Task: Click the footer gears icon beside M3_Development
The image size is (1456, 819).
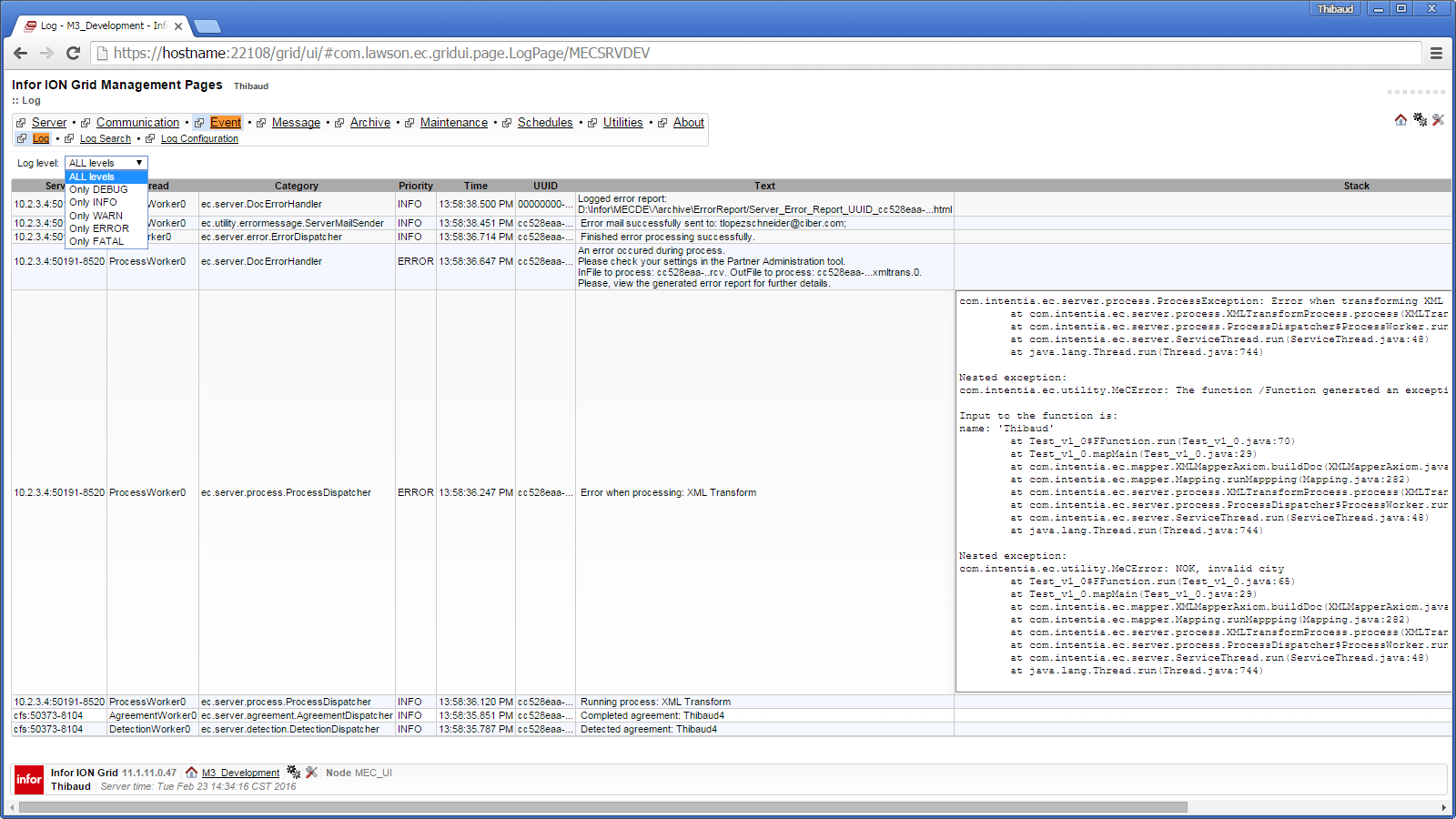Action: click(x=293, y=773)
